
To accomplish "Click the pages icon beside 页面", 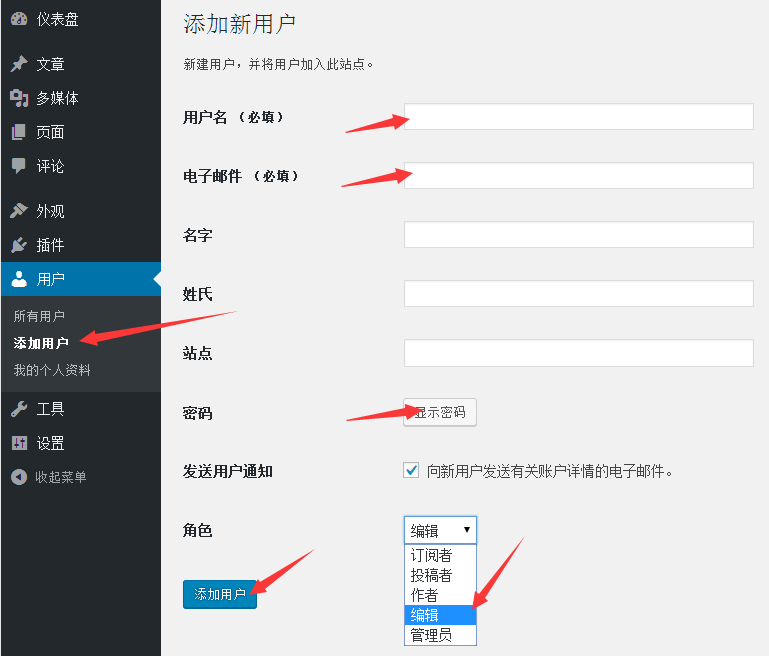I will coord(19,132).
